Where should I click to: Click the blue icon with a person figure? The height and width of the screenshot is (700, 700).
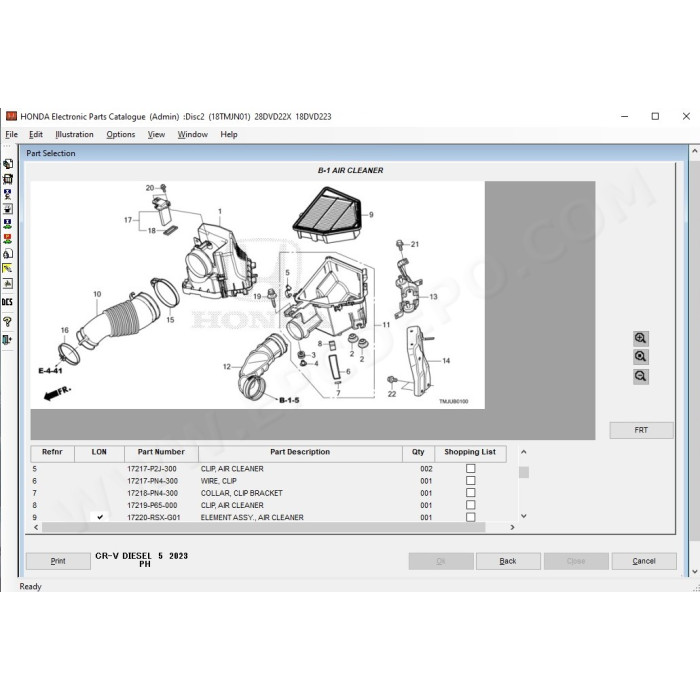(x=8, y=194)
